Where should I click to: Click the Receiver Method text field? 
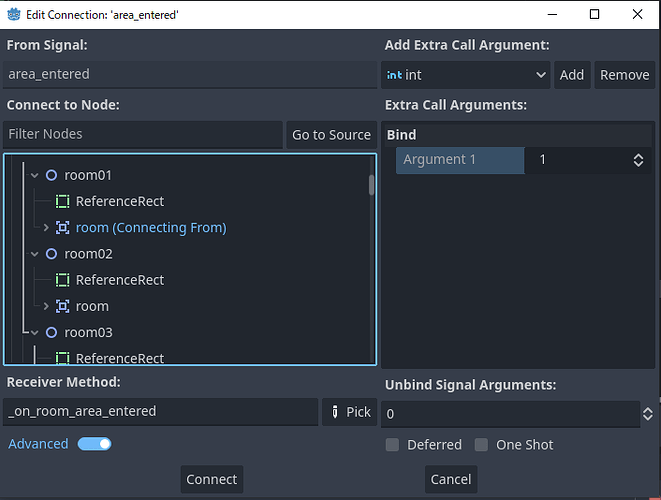[x=160, y=411]
